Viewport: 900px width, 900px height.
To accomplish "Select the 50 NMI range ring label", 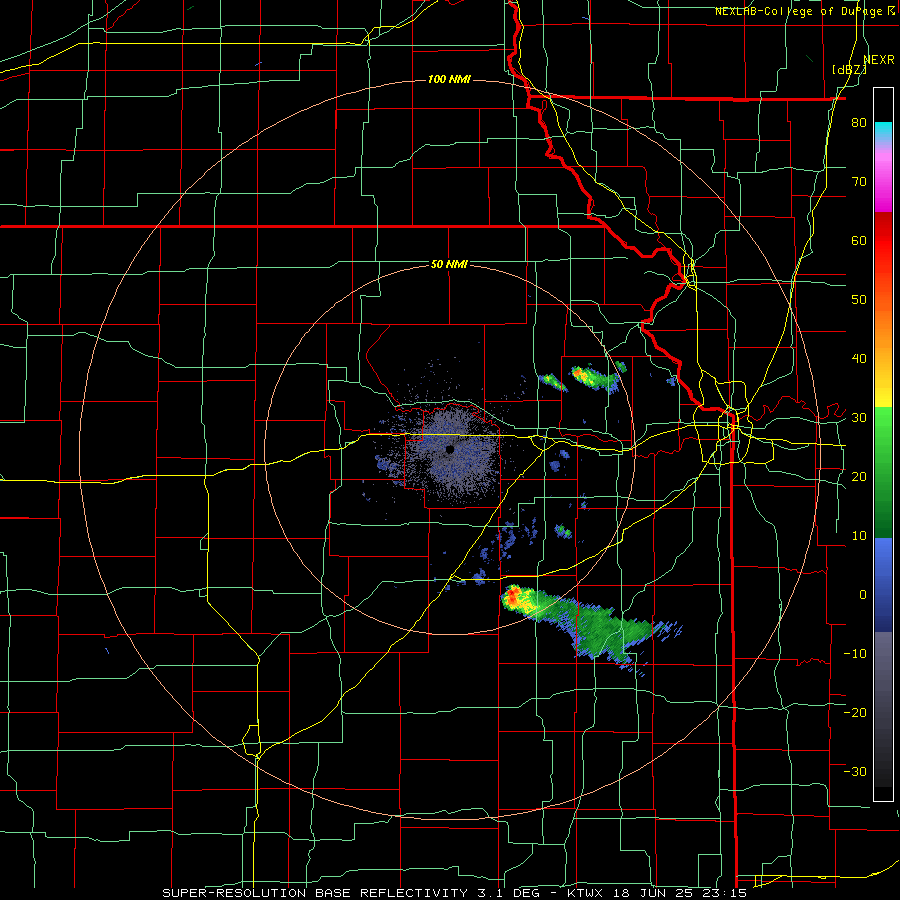I will coord(449,264).
